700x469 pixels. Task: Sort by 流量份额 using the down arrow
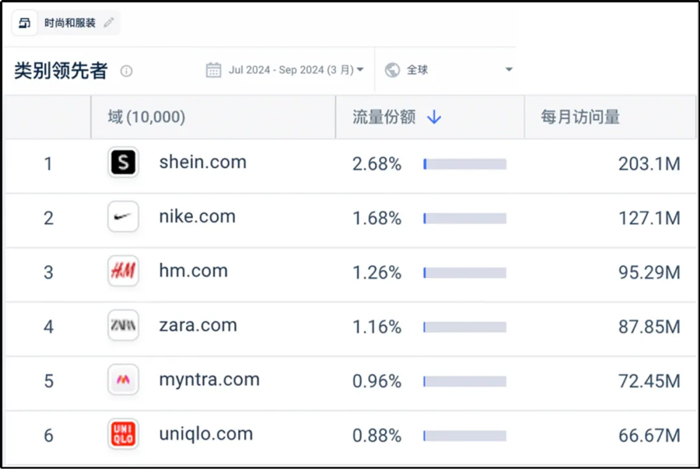[x=434, y=117]
